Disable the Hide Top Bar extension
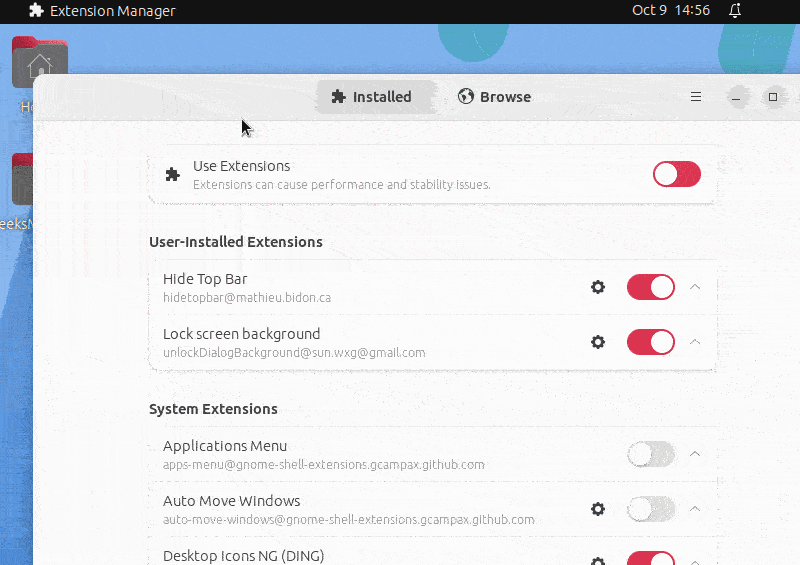The width and height of the screenshot is (800, 565). 651,287
